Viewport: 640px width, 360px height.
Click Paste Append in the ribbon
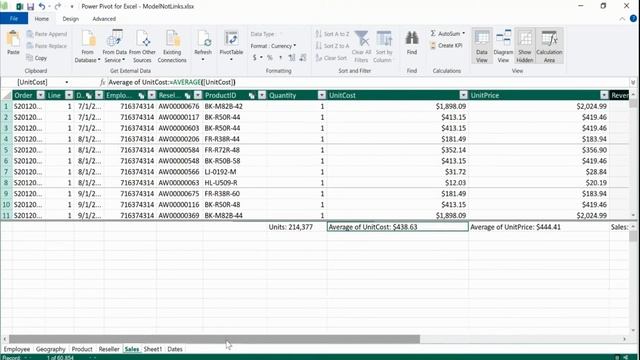[47, 34]
